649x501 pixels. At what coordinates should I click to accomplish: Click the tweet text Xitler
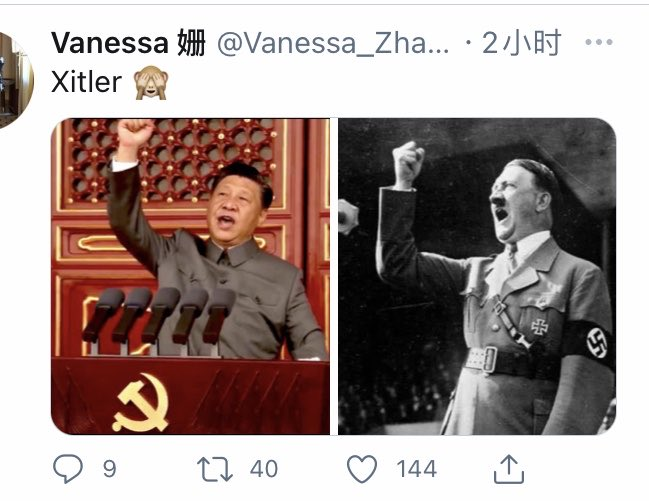(87, 82)
